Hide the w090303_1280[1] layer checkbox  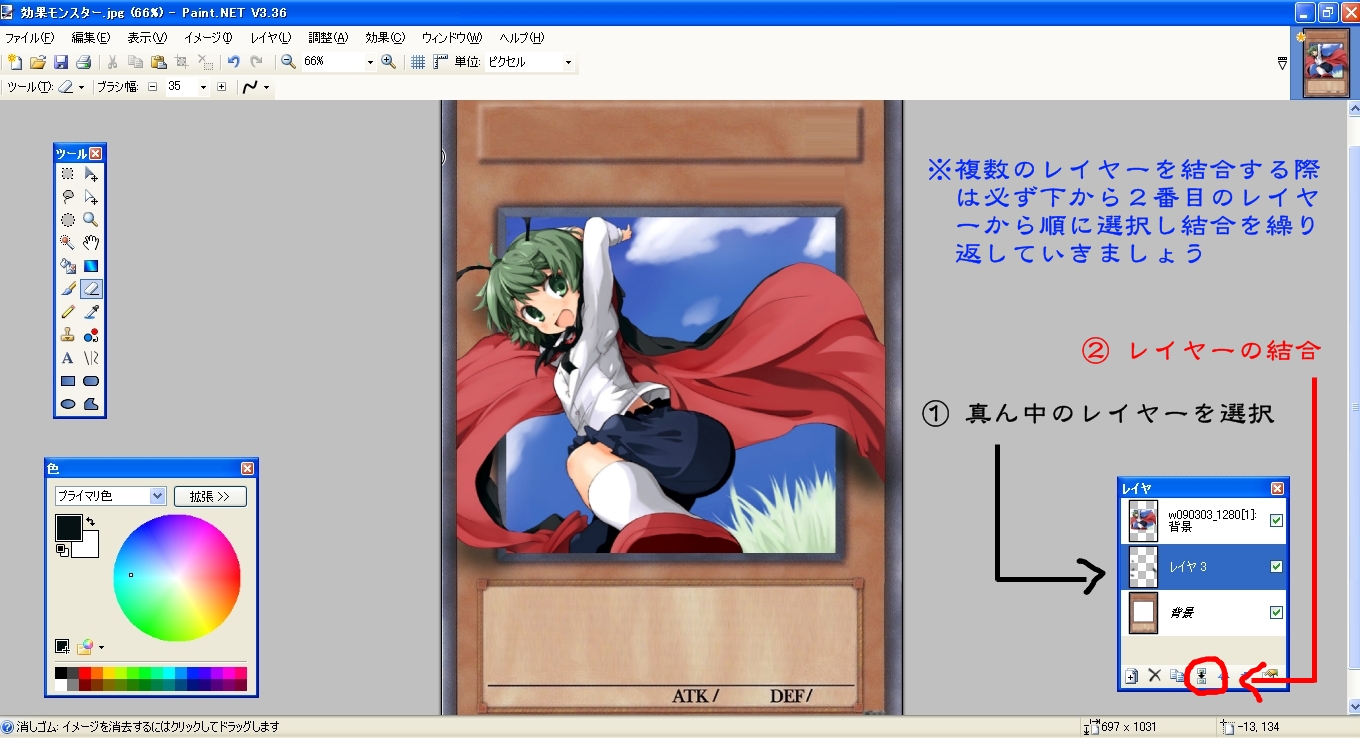click(x=1276, y=520)
